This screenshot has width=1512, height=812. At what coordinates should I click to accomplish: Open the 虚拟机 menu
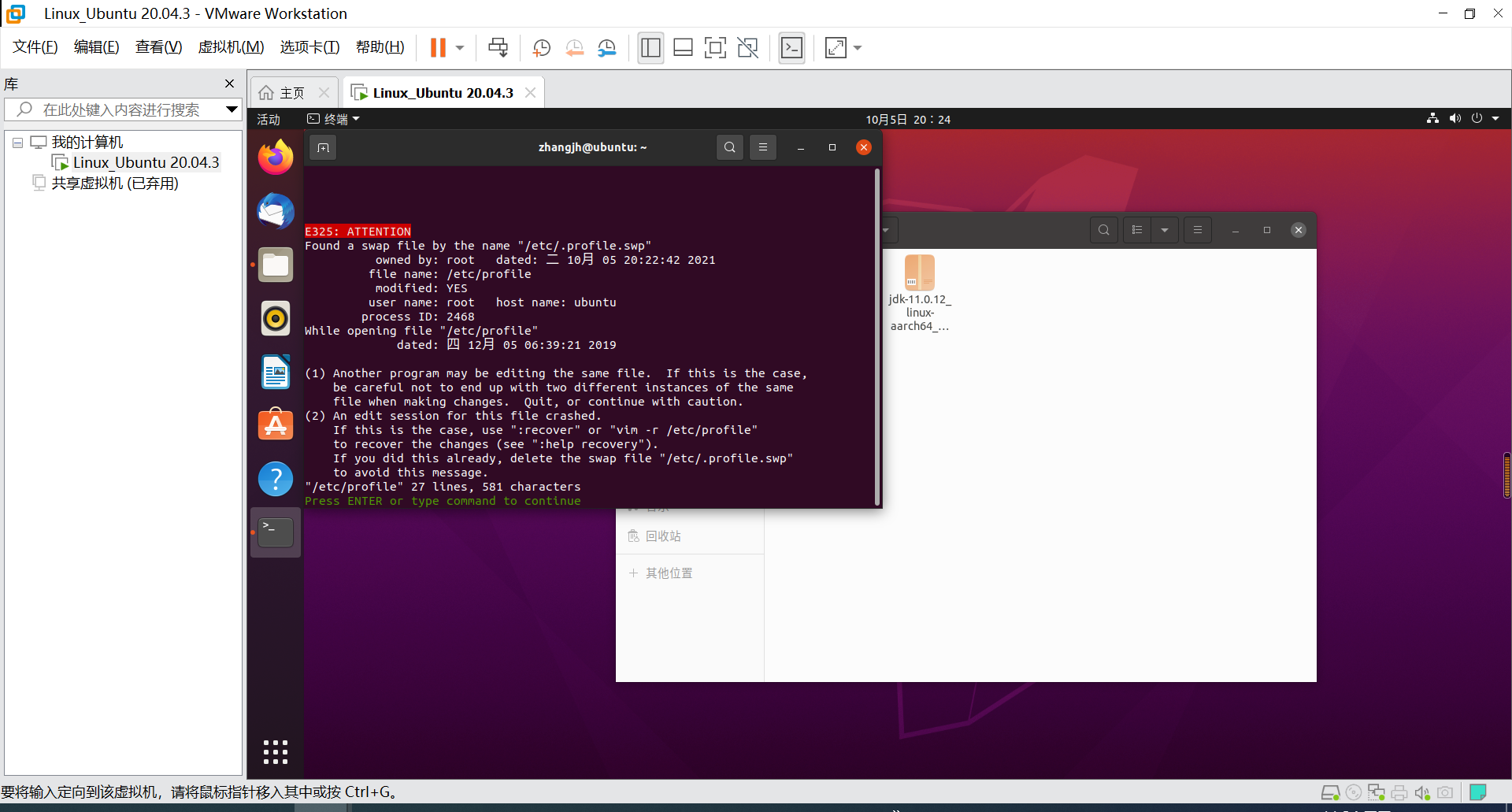tap(231, 46)
